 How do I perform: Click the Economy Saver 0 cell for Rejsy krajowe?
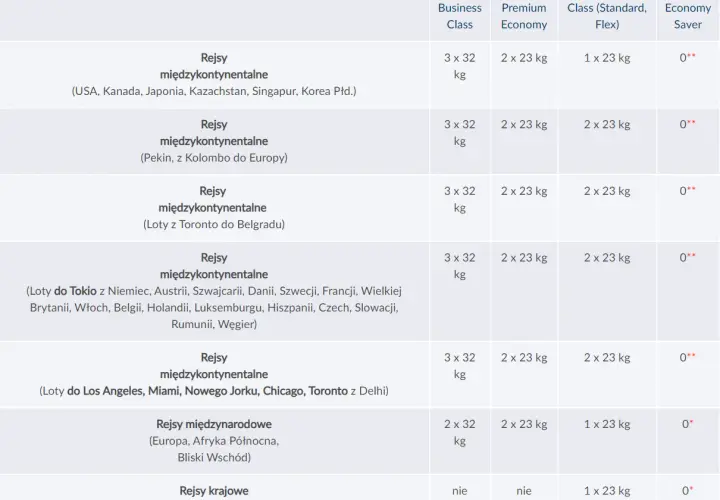pyautogui.click(x=687, y=491)
